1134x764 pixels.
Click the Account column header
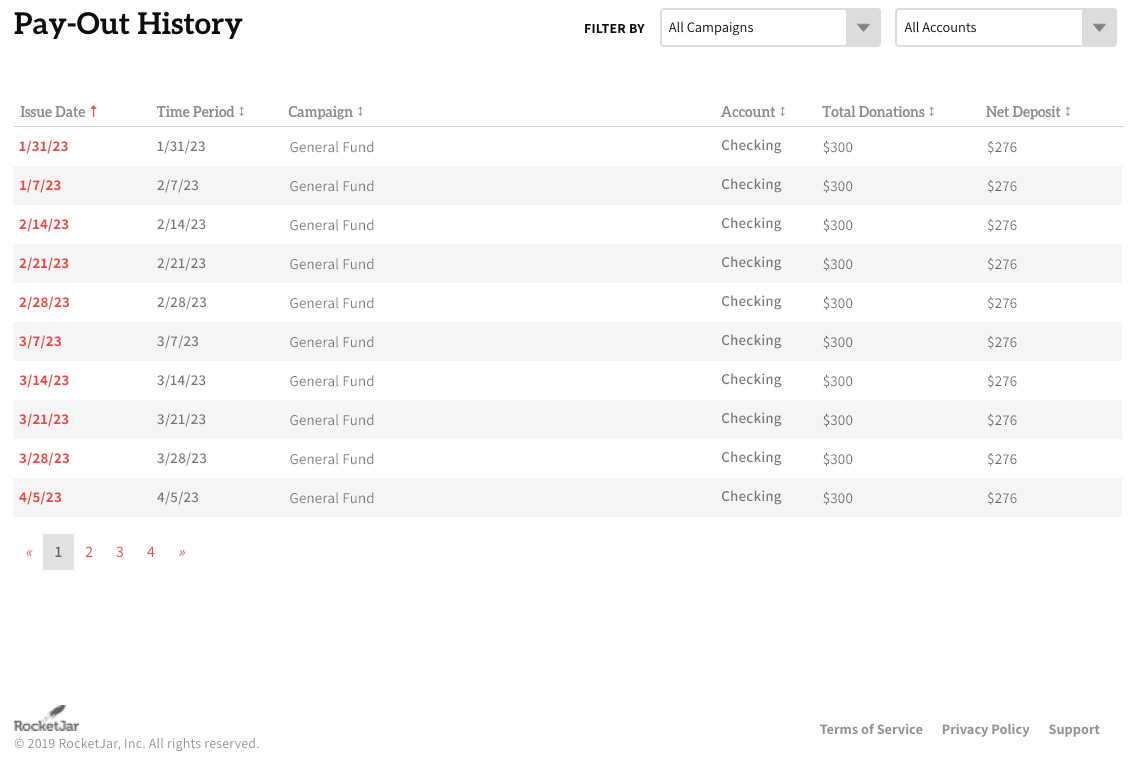click(748, 111)
